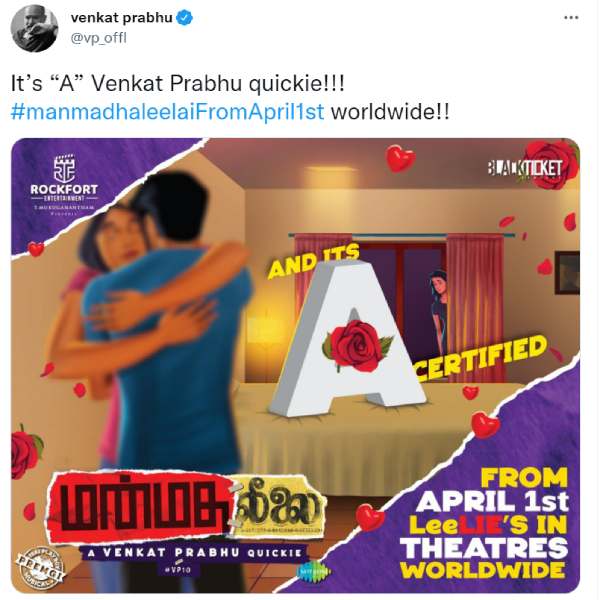
Task: Click the 'A Venkat Prabhu Quickie' banner
Action: pos(194,552)
